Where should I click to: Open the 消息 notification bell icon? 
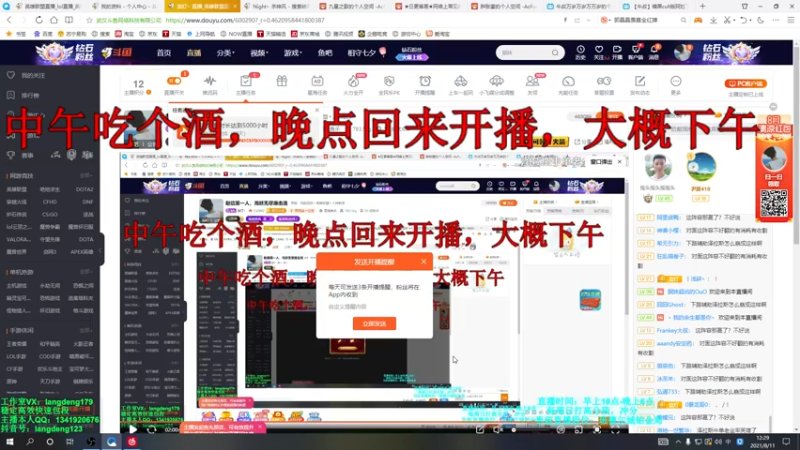click(654, 50)
